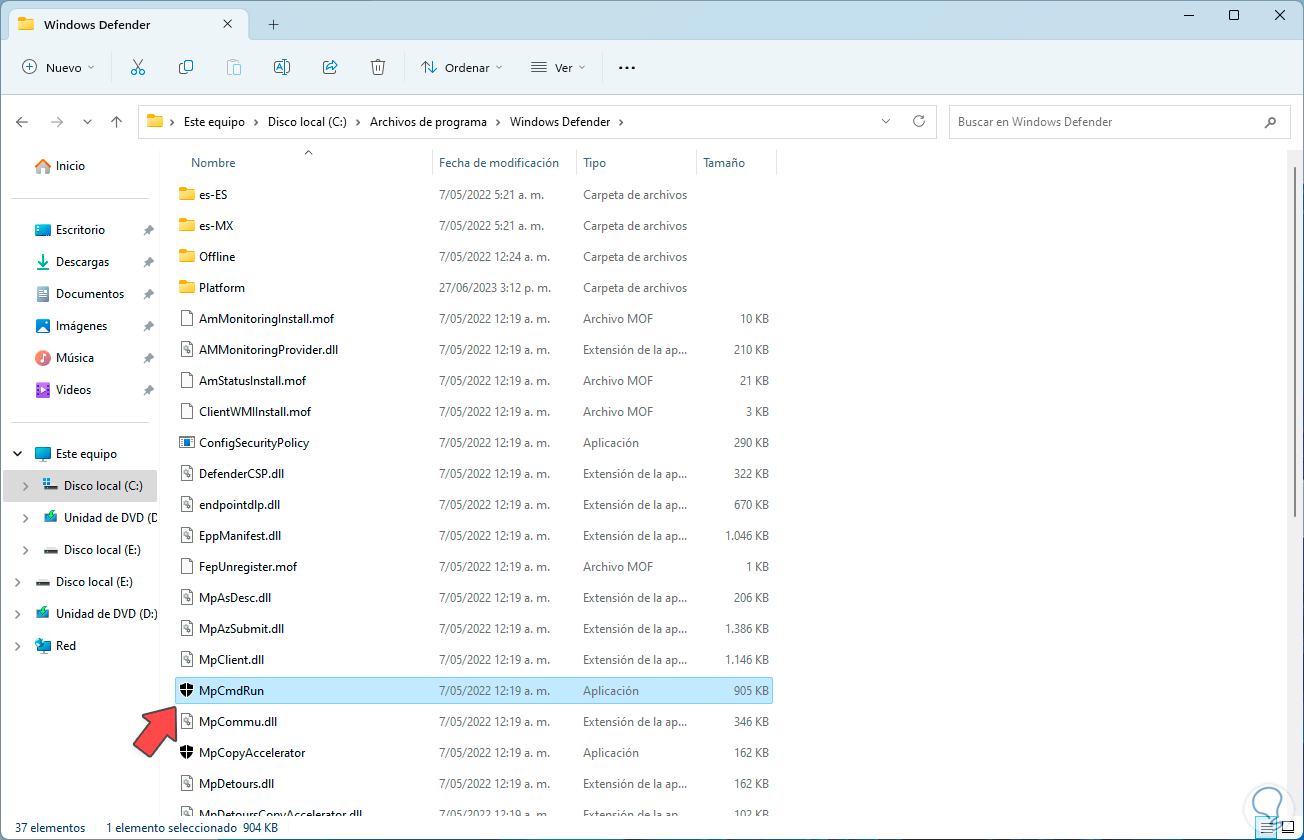Refresh the current folder view
This screenshot has width=1304, height=840.
pyautogui.click(x=919, y=121)
